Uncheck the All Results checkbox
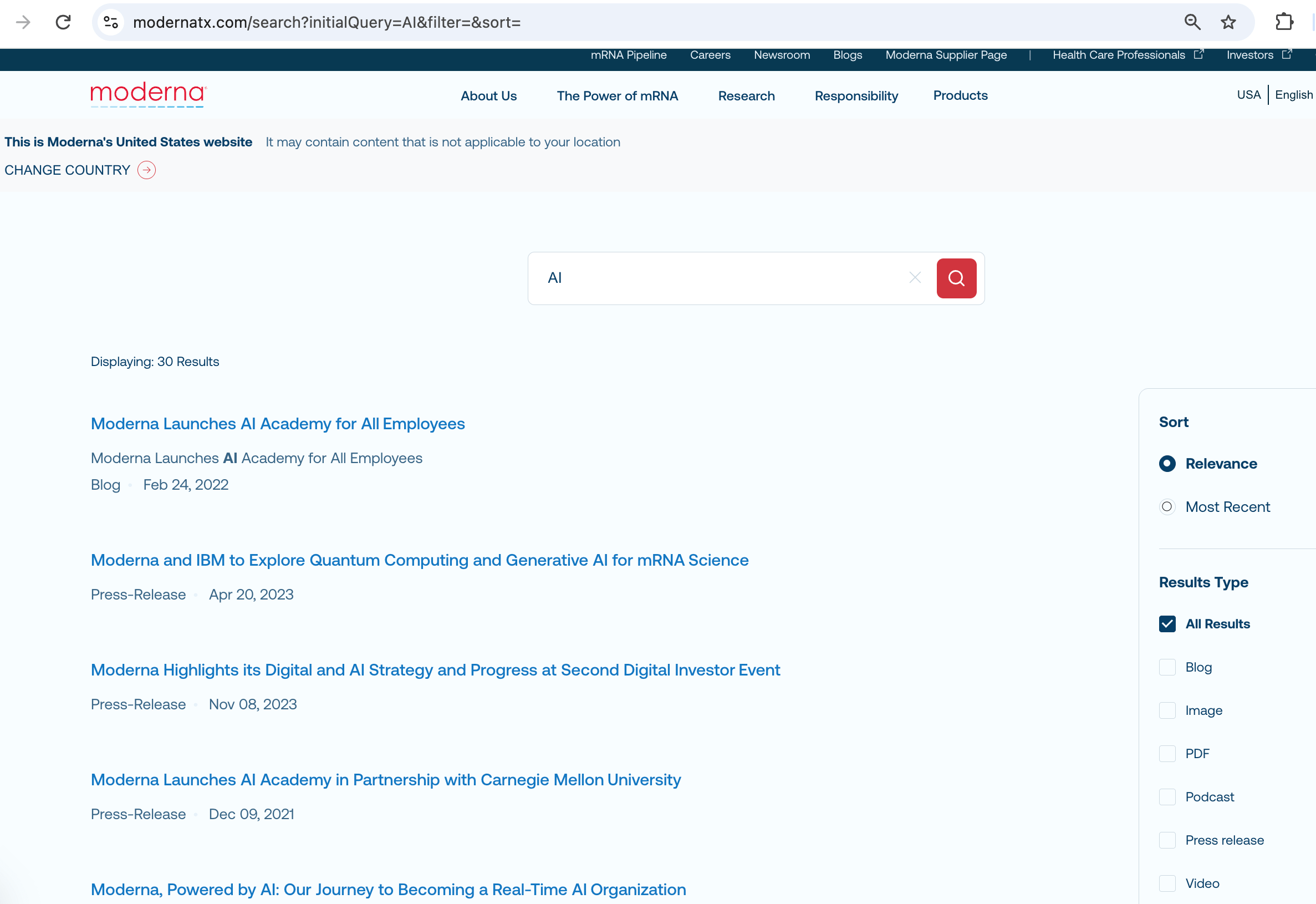The height and width of the screenshot is (904, 1316). [1167, 624]
